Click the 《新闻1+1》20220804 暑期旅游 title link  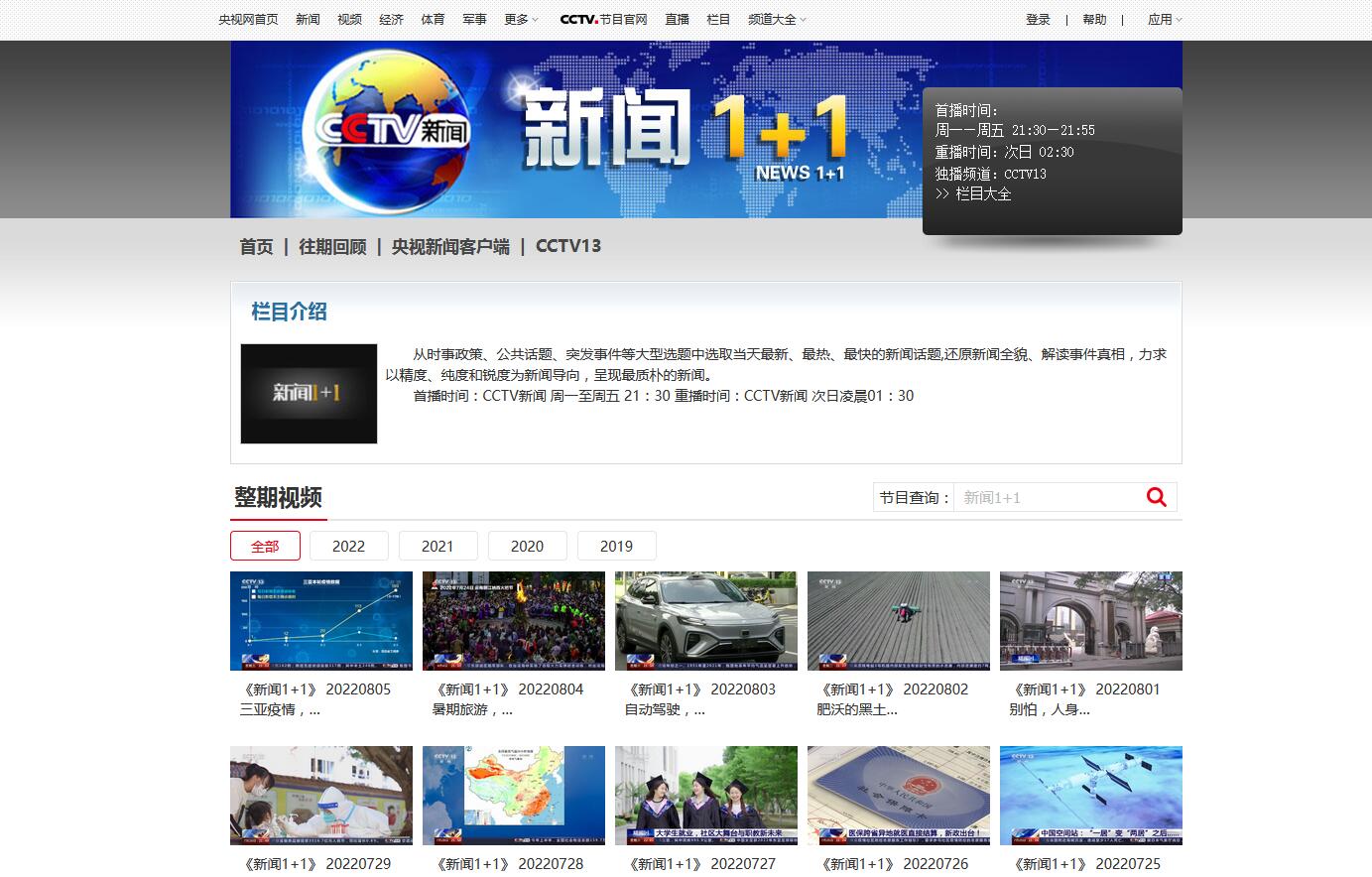tap(508, 699)
